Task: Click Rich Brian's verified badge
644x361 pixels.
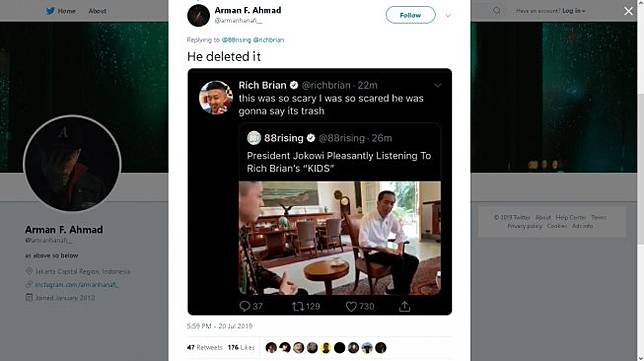Action: (294, 85)
